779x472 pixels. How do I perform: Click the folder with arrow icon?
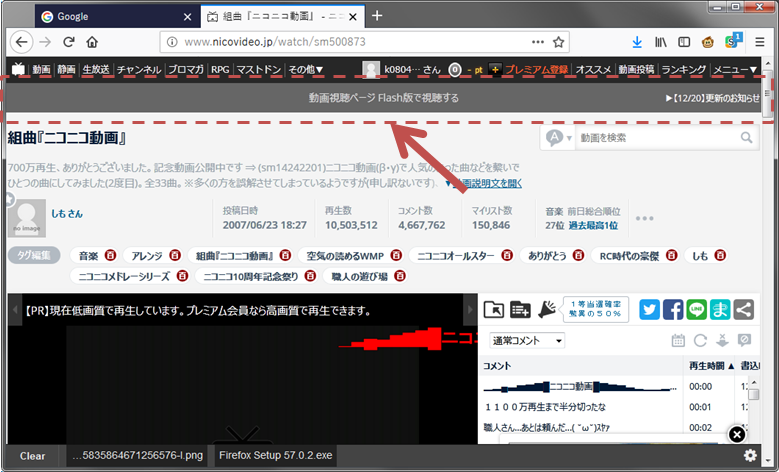coord(493,310)
